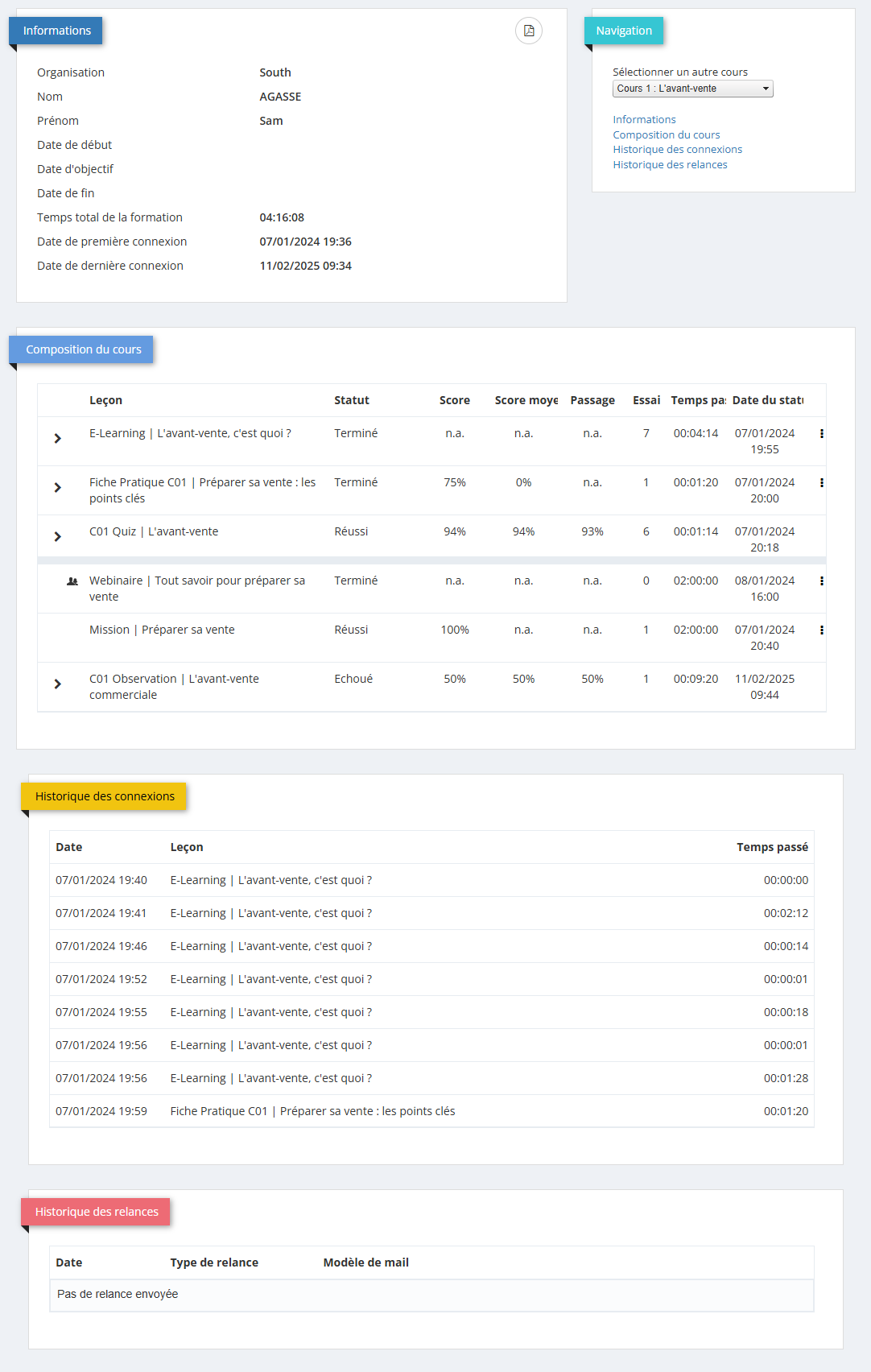This screenshot has height=1372, width=871.
Task: Export the report with the PDF icon
Action: [x=529, y=31]
